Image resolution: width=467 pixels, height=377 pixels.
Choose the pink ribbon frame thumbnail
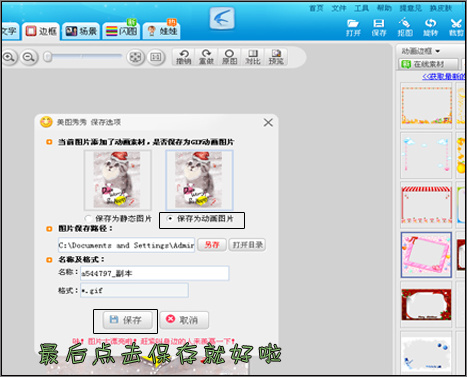click(426, 255)
